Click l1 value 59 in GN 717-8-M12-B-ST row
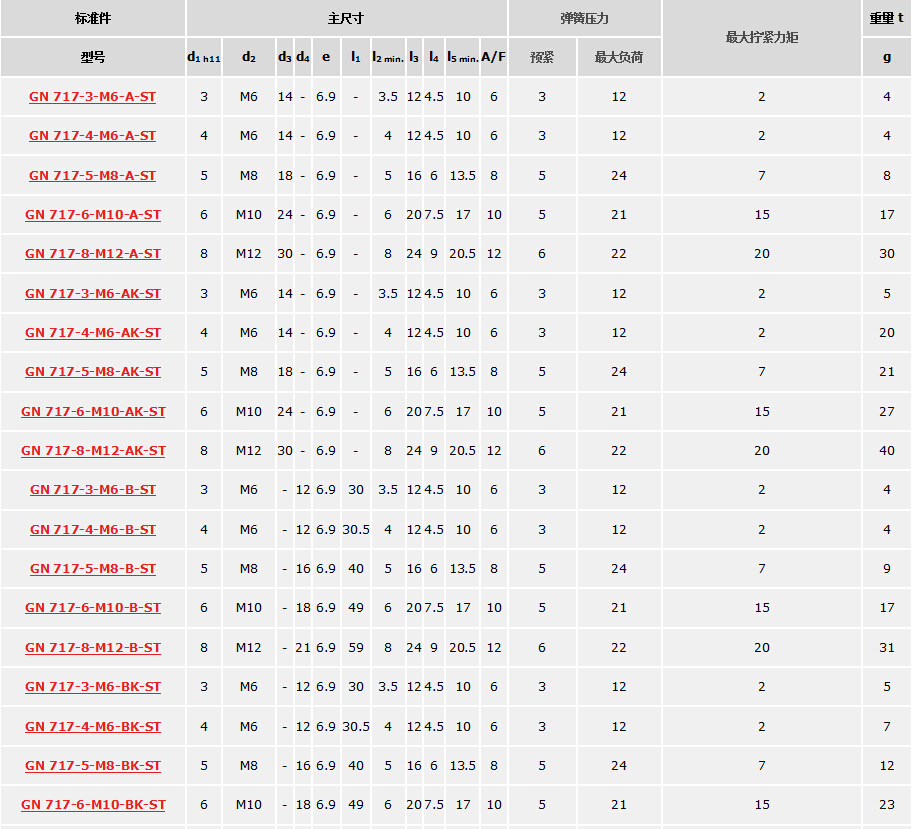Screen dimensions: 913x829 point(356,647)
